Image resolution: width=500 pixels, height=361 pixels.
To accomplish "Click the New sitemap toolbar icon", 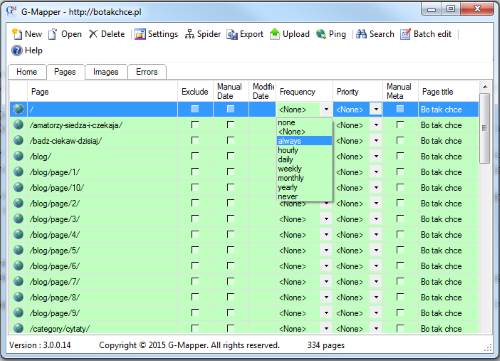I will (17, 34).
